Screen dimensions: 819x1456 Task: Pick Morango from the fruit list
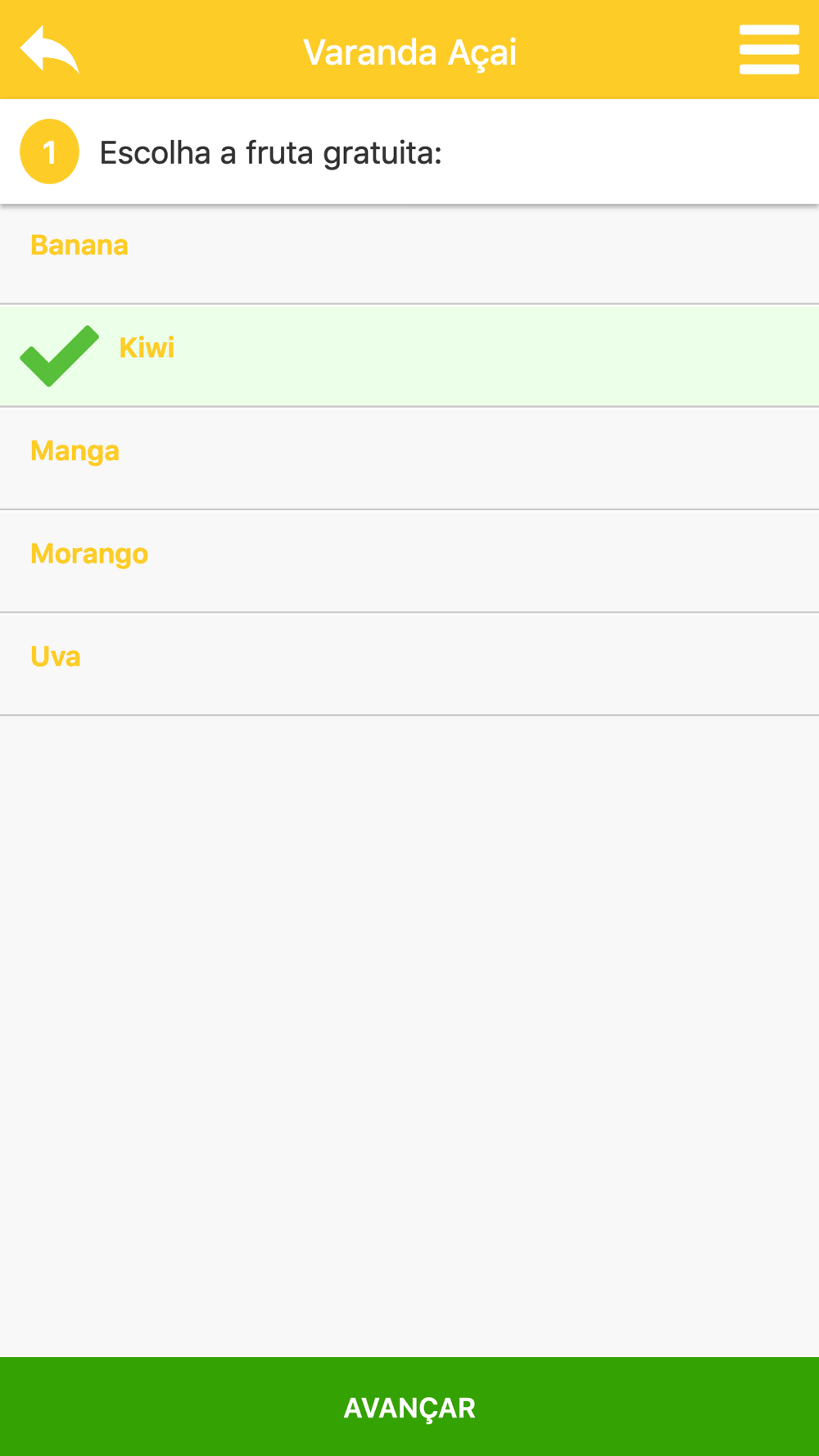pyautogui.click(x=409, y=561)
